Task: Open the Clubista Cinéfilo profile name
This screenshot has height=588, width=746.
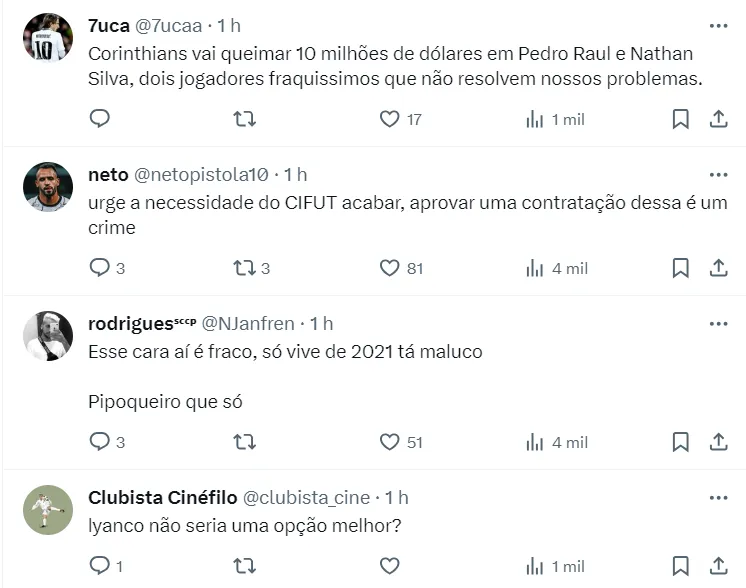Action: (x=162, y=497)
